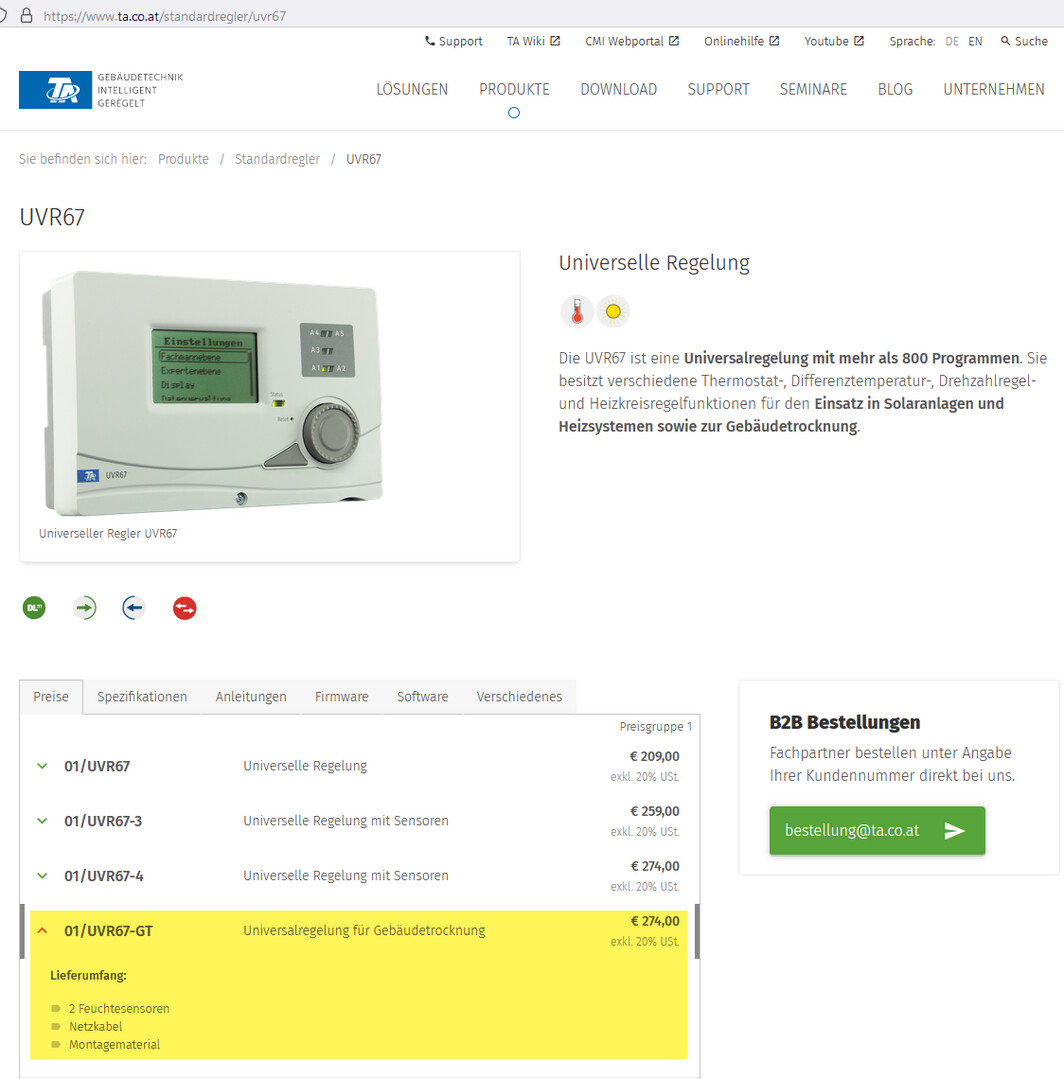The image size is (1064, 1079).
Task: Expand the 01/UVR67-3 row chevron
Action: pos(42,821)
